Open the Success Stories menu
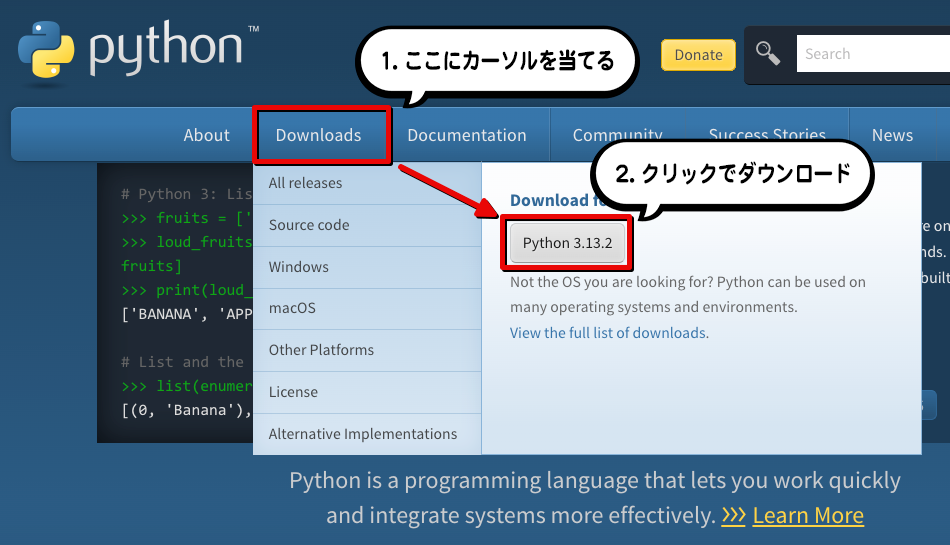 pyautogui.click(x=767, y=134)
